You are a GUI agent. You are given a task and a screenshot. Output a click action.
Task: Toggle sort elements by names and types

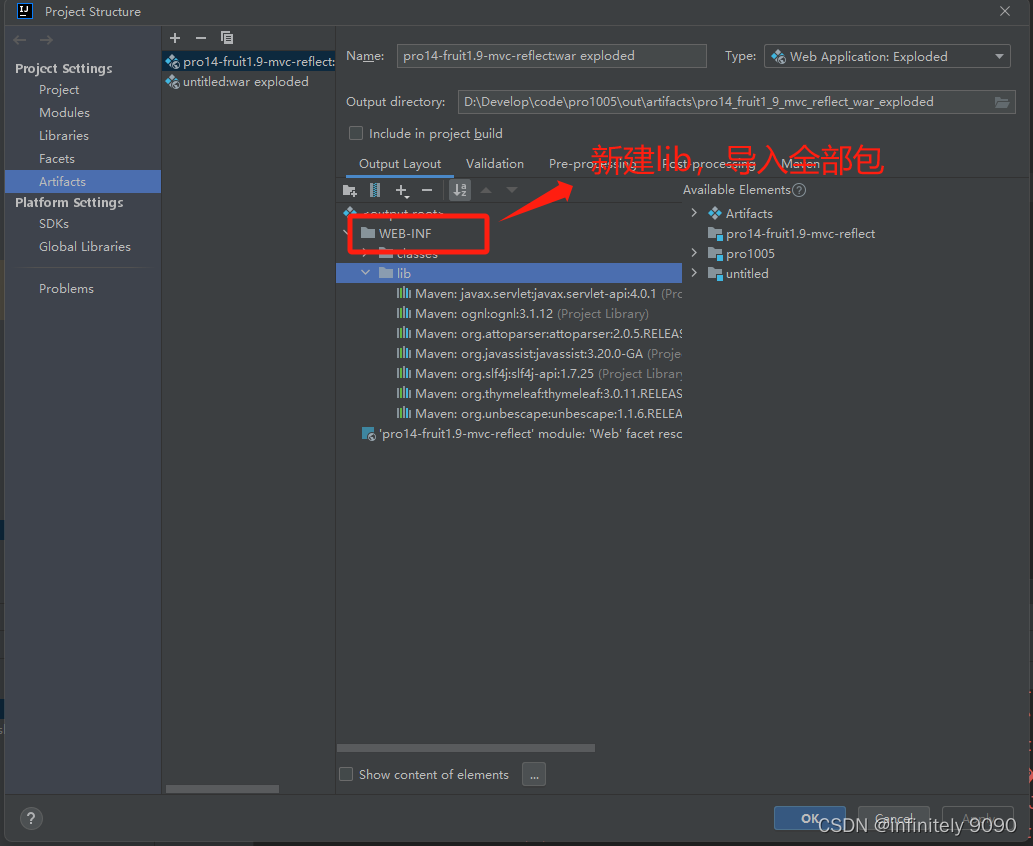(460, 190)
